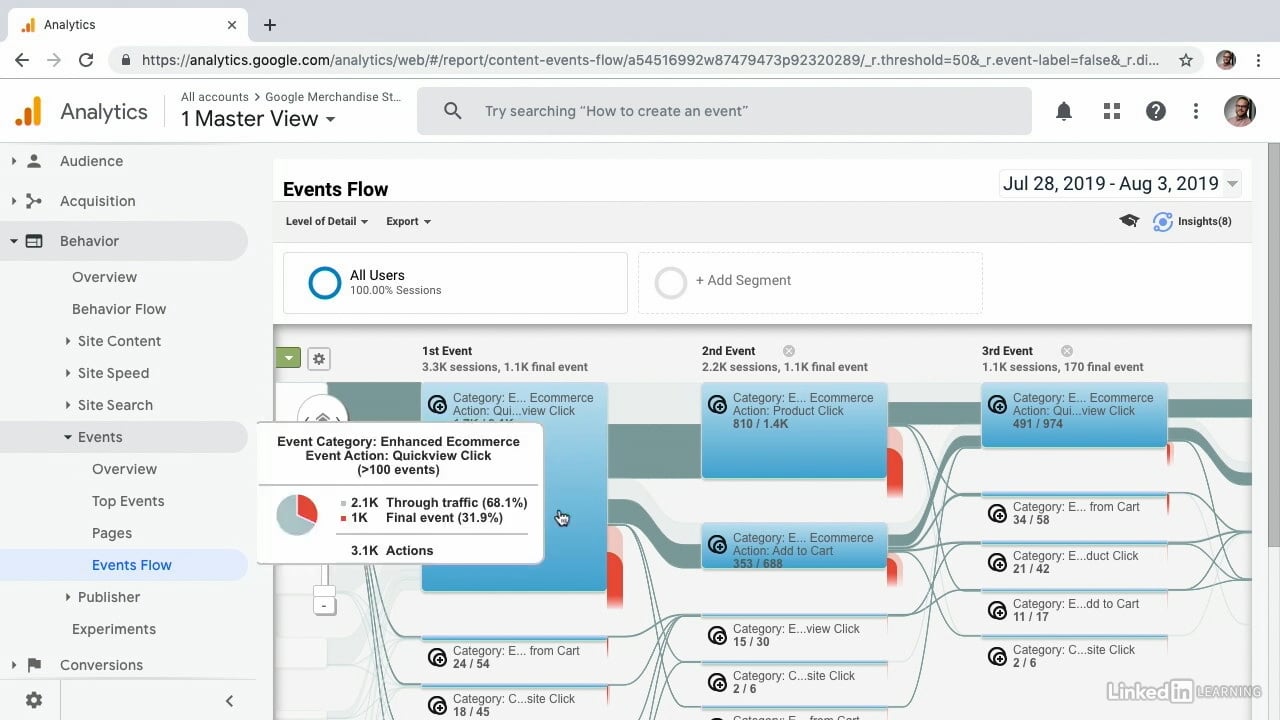Viewport: 1280px width, 720px height.
Task: Open the three-dot more options menu
Action: click(x=1196, y=111)
